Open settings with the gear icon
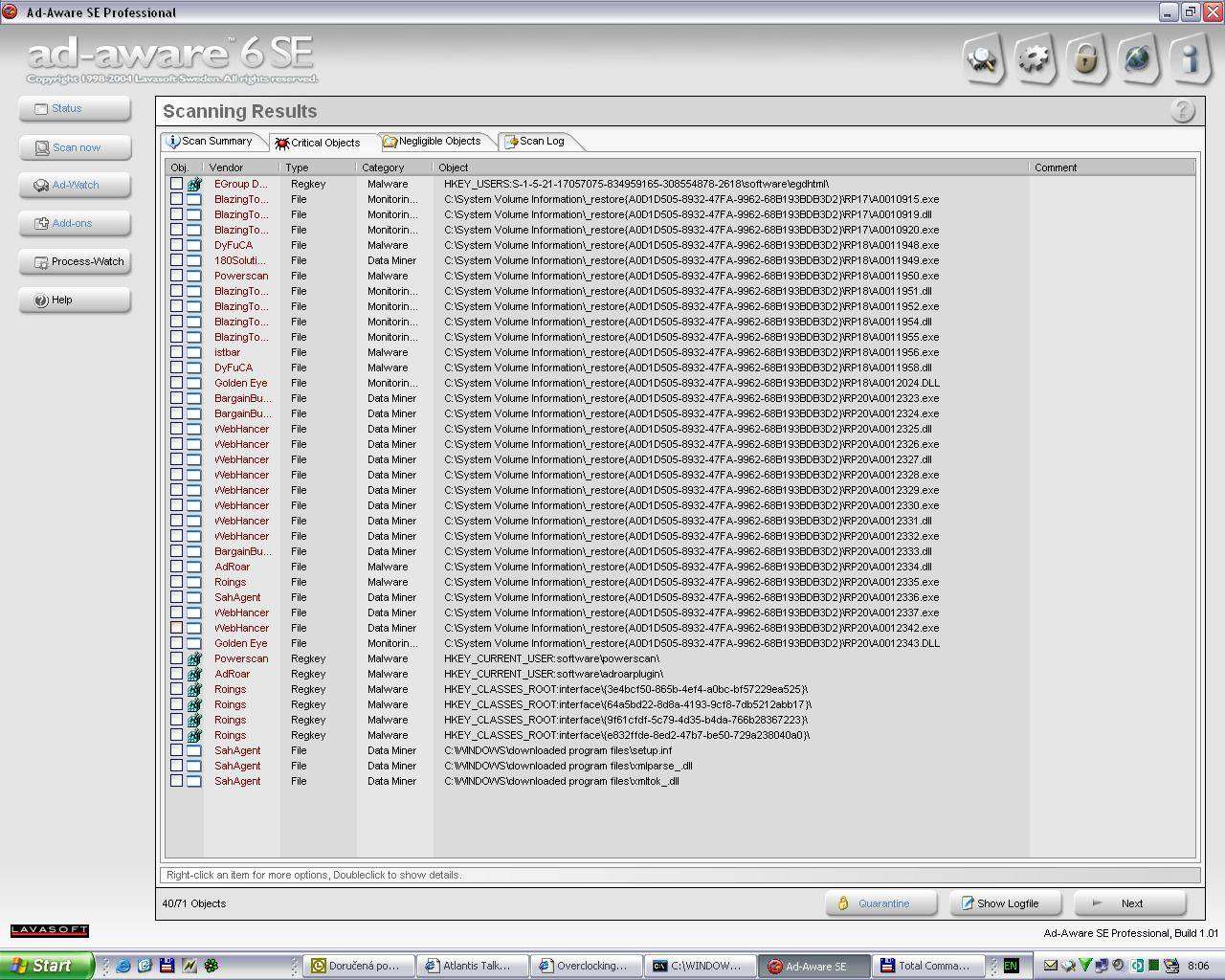Viewport: 1225px width, 980px height. point(1035,59)
